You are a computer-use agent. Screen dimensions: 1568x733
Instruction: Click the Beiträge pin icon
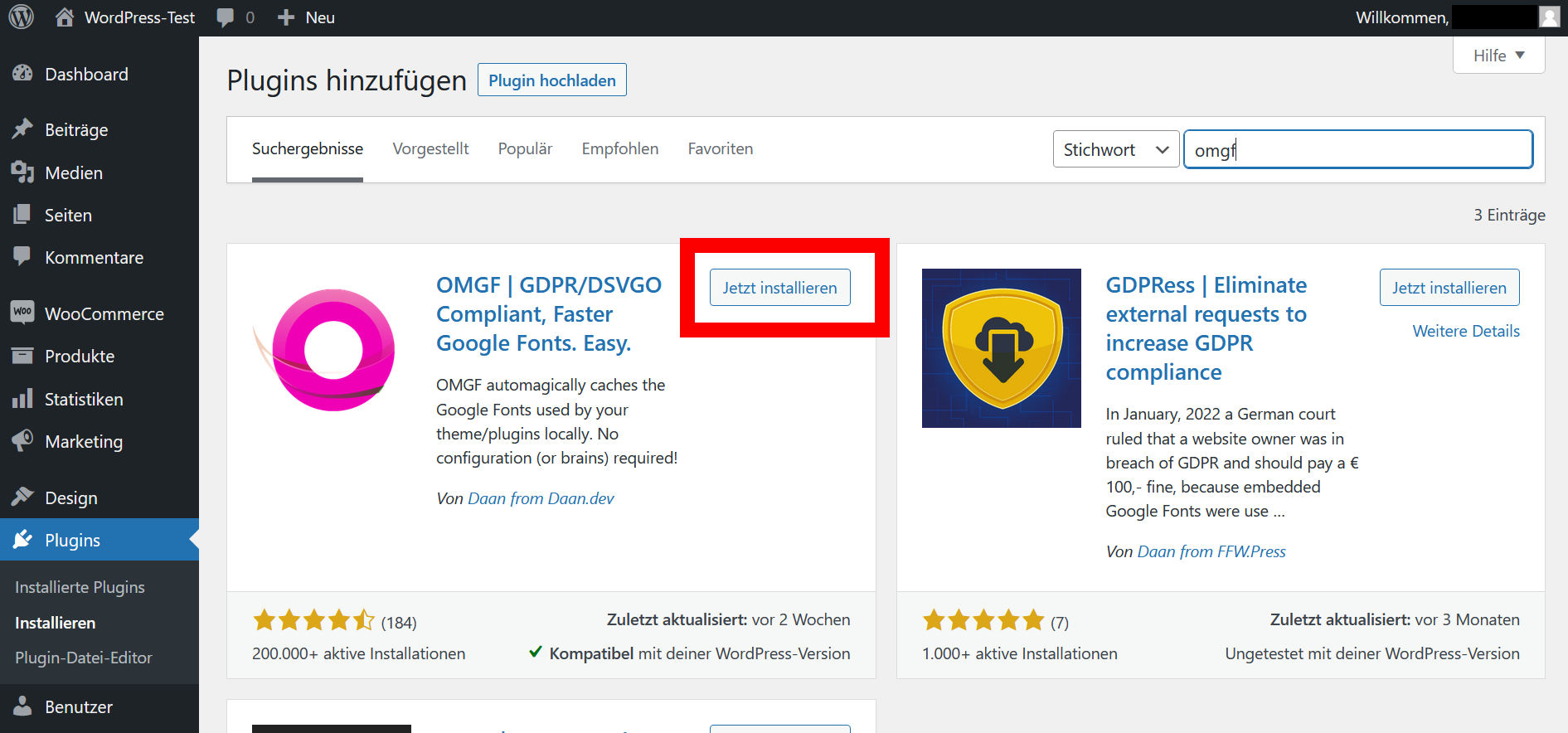coord(22,129)
